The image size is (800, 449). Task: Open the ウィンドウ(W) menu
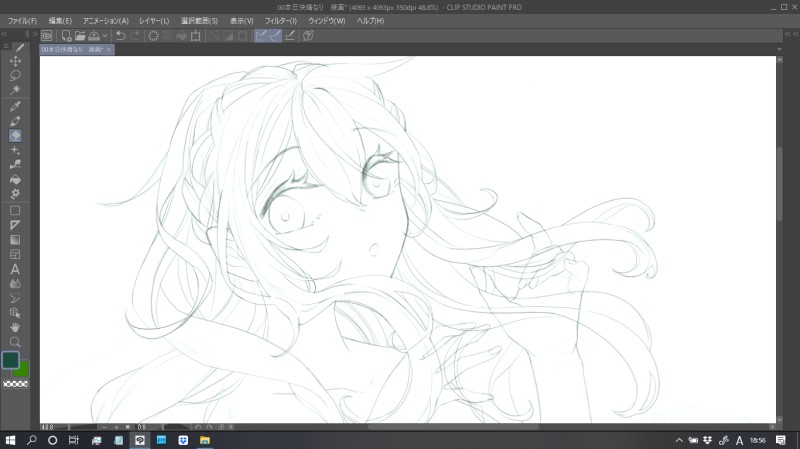(x=327, y=21)
